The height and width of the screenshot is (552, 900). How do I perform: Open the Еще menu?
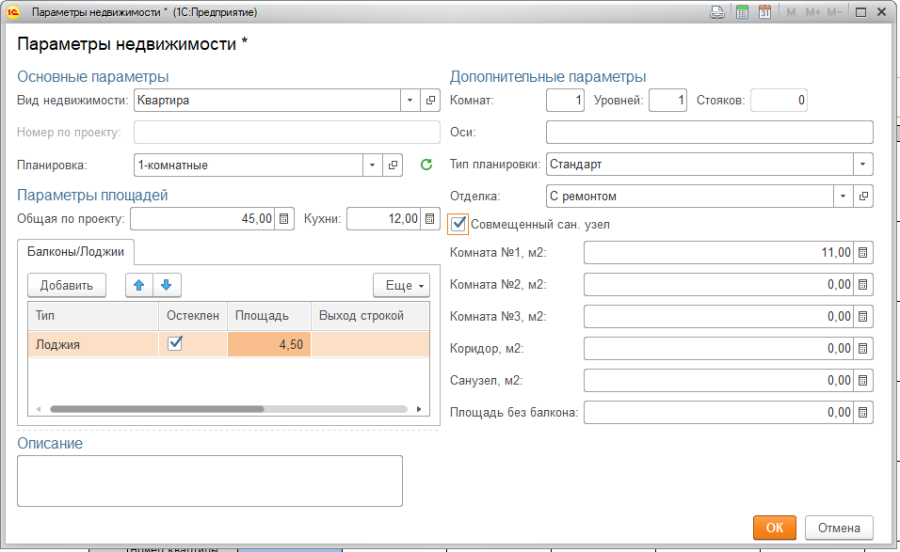[400, 286]
